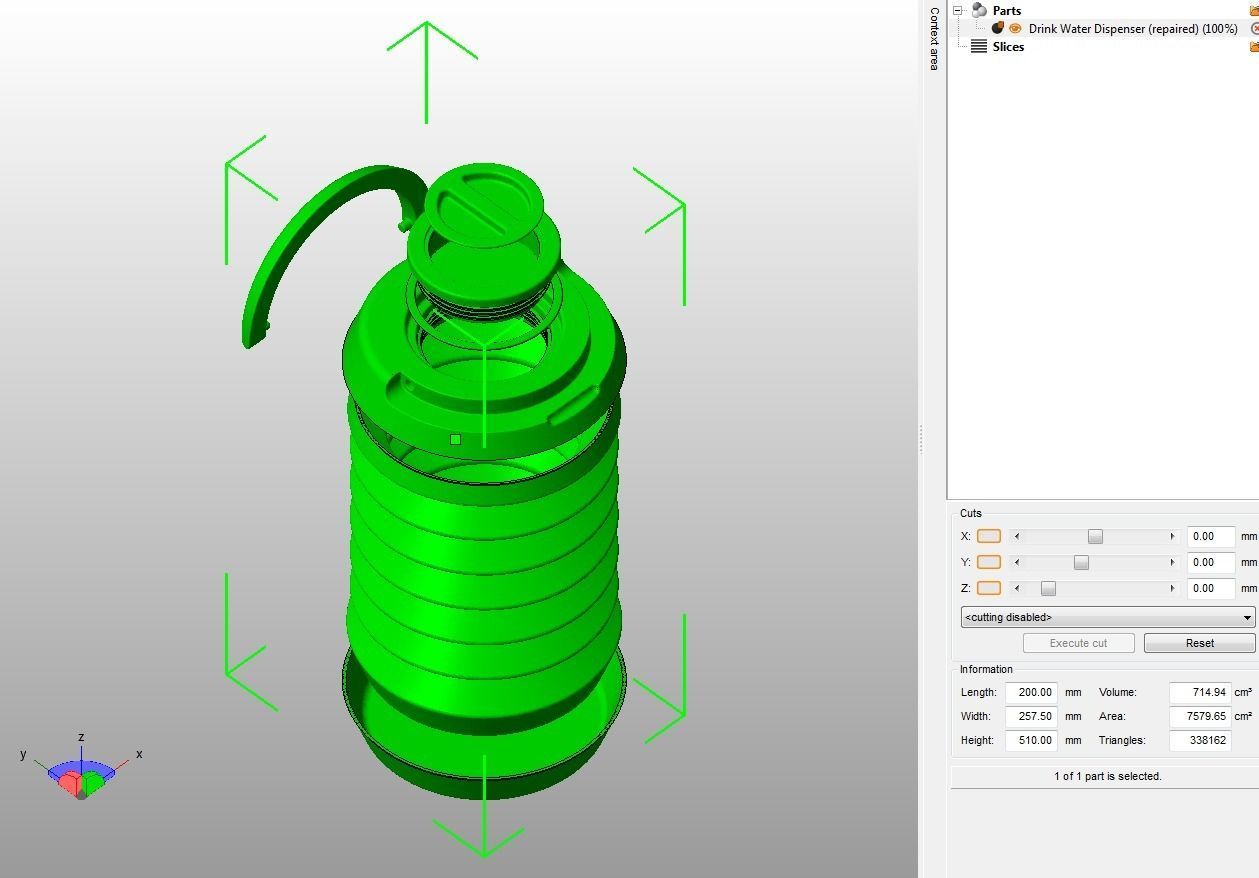
Task: Increase Y cut with the right arrow
Action: (x=1172, y=562)
